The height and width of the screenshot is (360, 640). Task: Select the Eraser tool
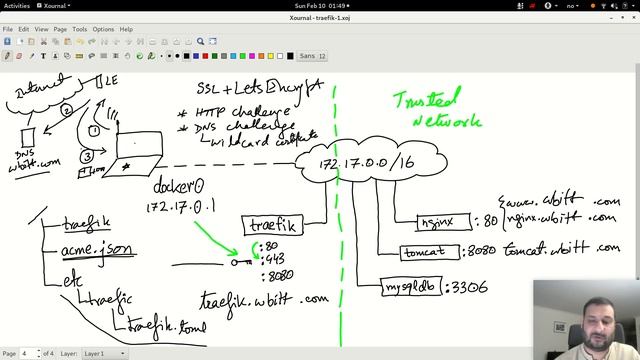(x=19, y=56)
